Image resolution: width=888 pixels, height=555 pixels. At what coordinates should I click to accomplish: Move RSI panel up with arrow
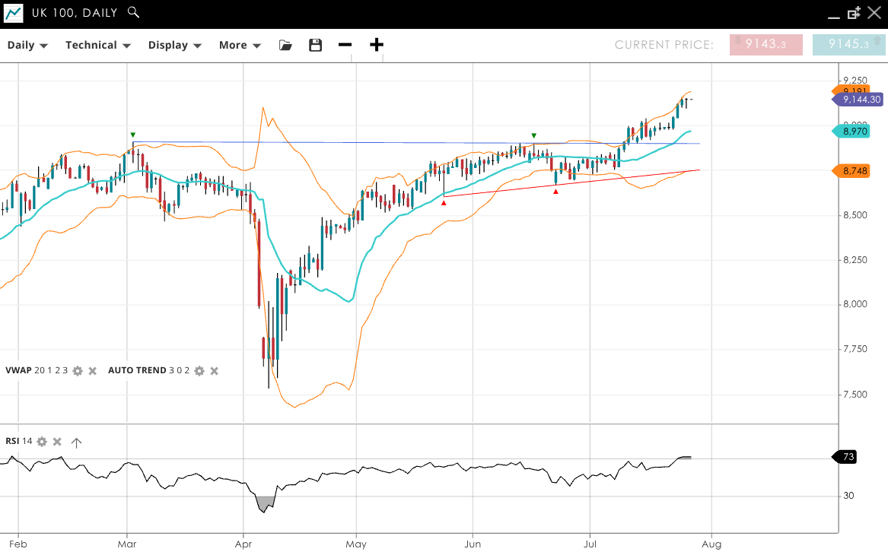(x=77, y=442)
